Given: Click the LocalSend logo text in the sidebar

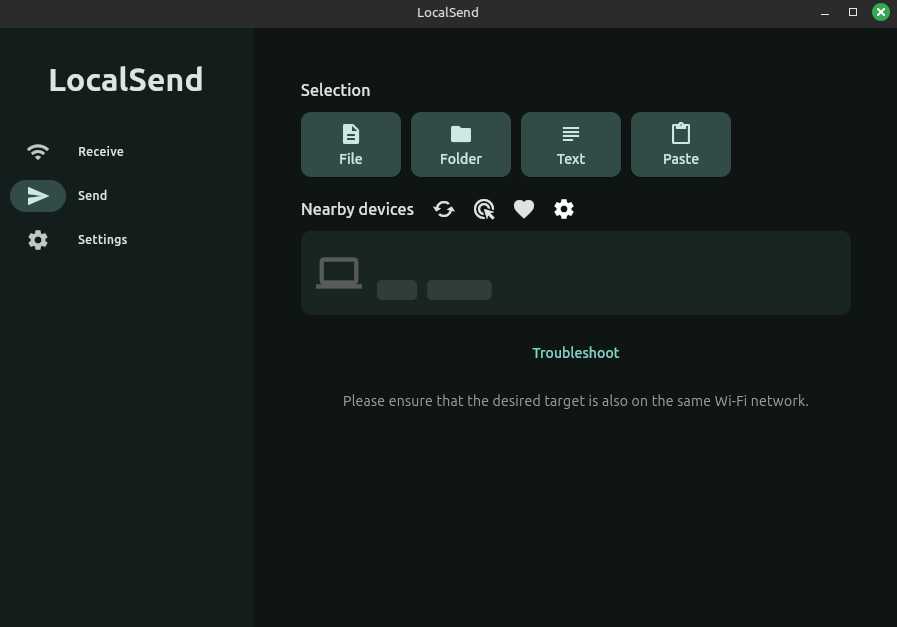Looking at the screenshot, I should 126,80.
